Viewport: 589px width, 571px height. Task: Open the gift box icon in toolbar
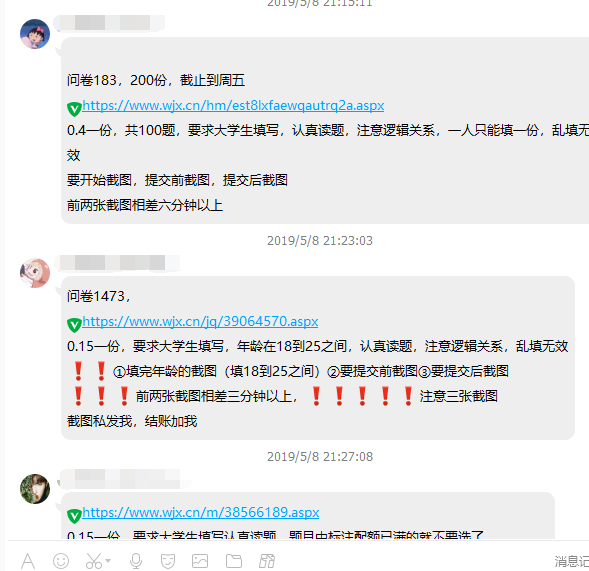[x=267, y=561]
